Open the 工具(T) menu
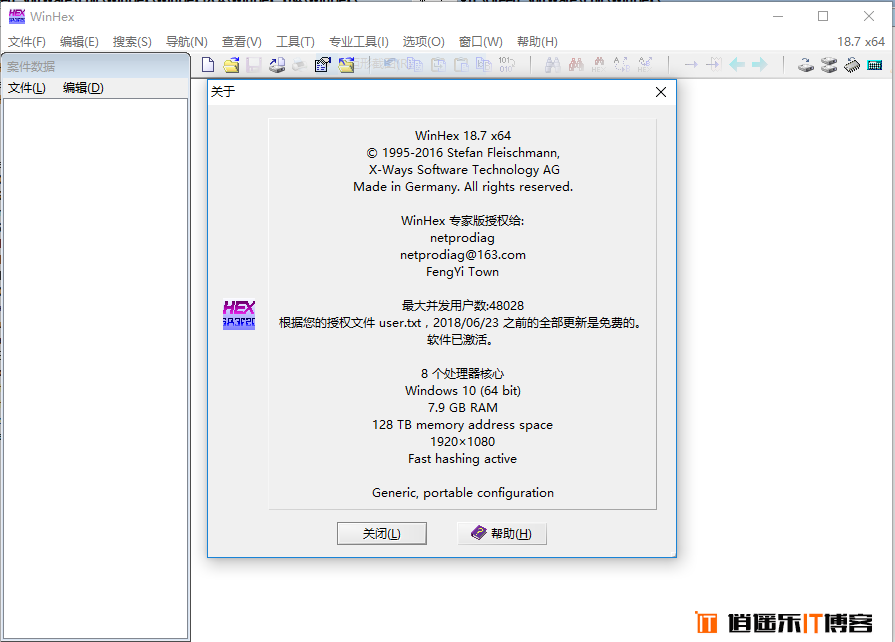The height and width of the screenshot is (642, 895). click(x=295, y=42)
